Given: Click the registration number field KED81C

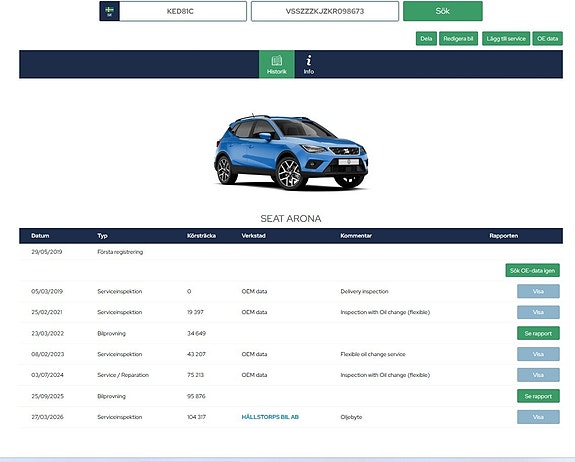Looking at the screenshot, I should pos(183,11).
